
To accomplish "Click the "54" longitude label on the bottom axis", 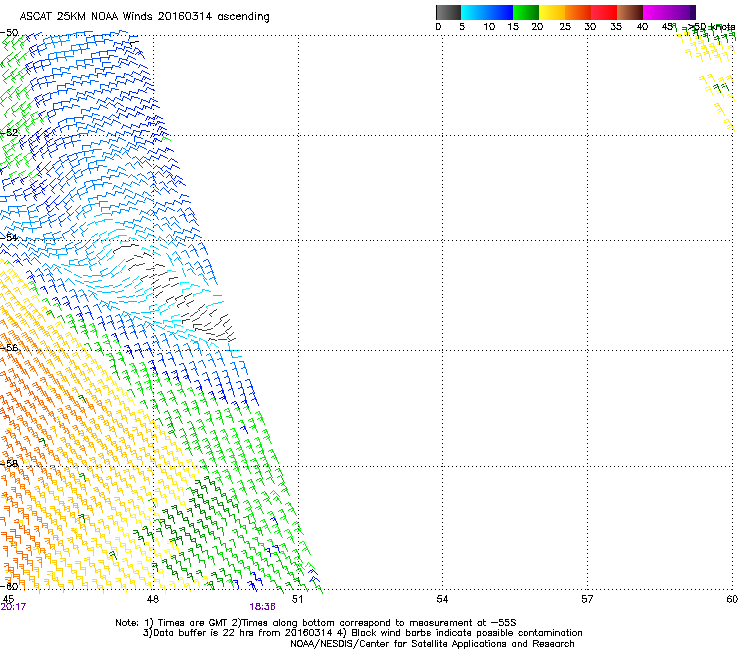I will point(442,599).
